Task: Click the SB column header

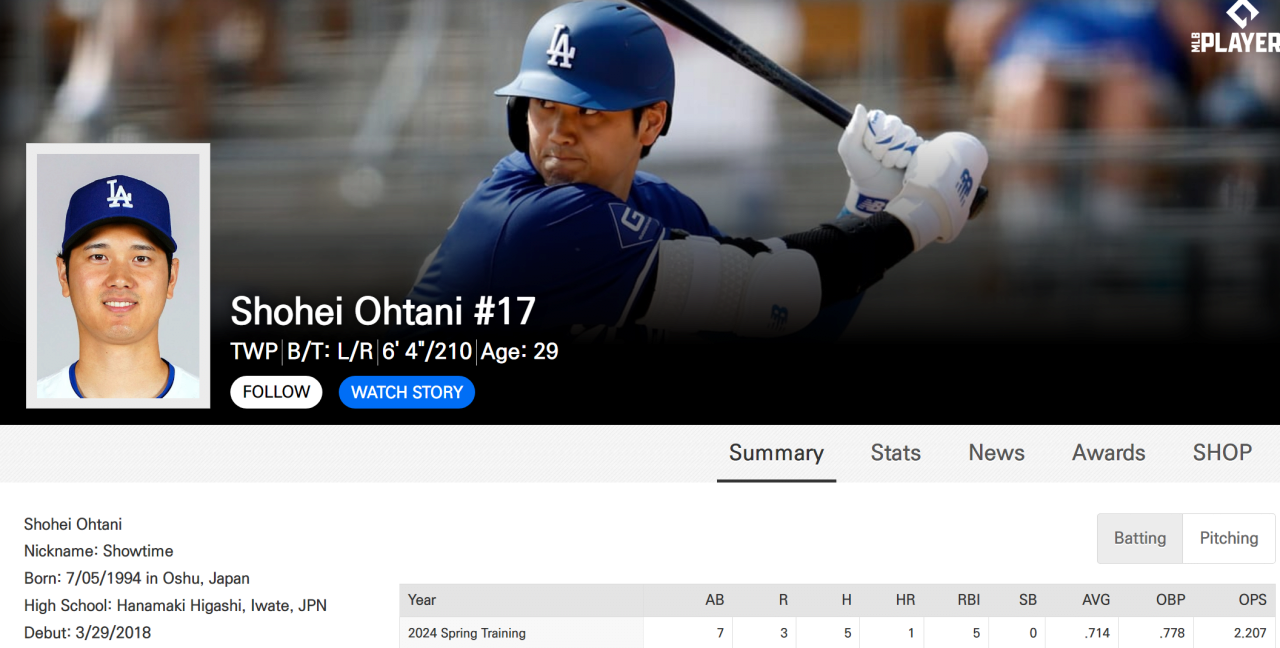Action: click(1027, 600)
